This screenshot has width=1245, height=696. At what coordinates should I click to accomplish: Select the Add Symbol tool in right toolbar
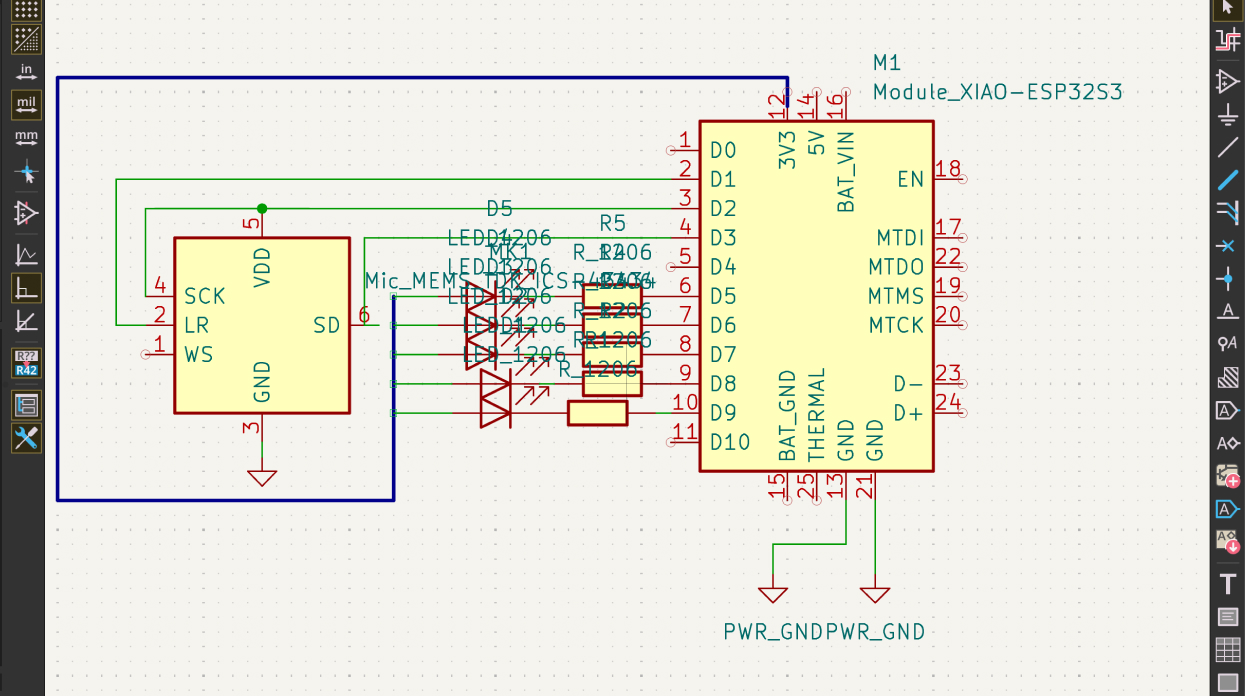coord(1228,81)
